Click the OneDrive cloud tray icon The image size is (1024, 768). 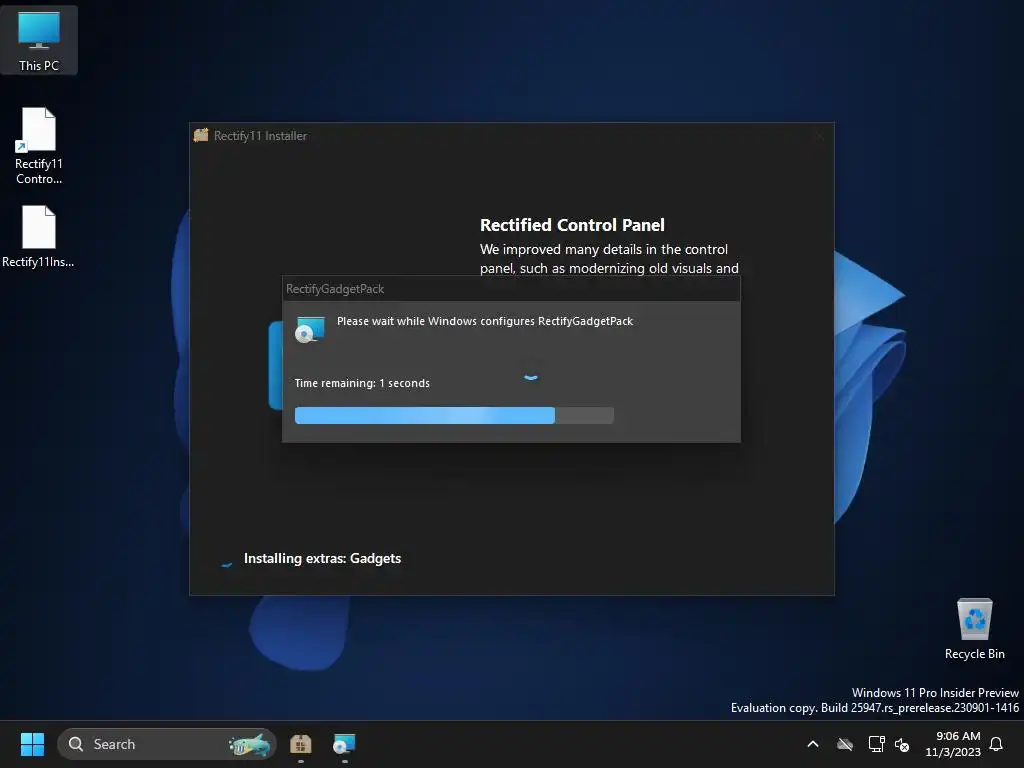coord(845,744)
